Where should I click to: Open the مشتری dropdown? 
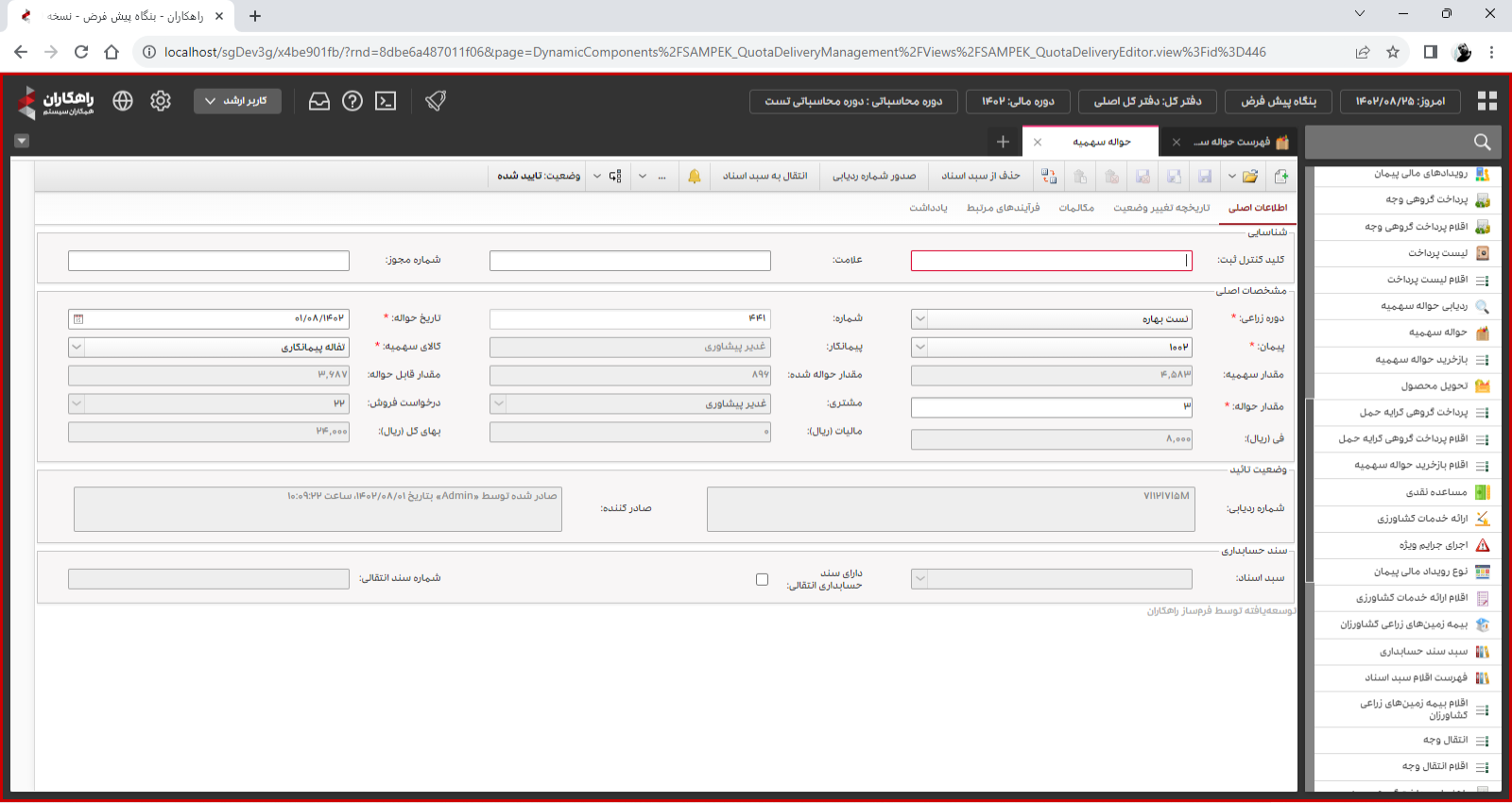point(498,403)
